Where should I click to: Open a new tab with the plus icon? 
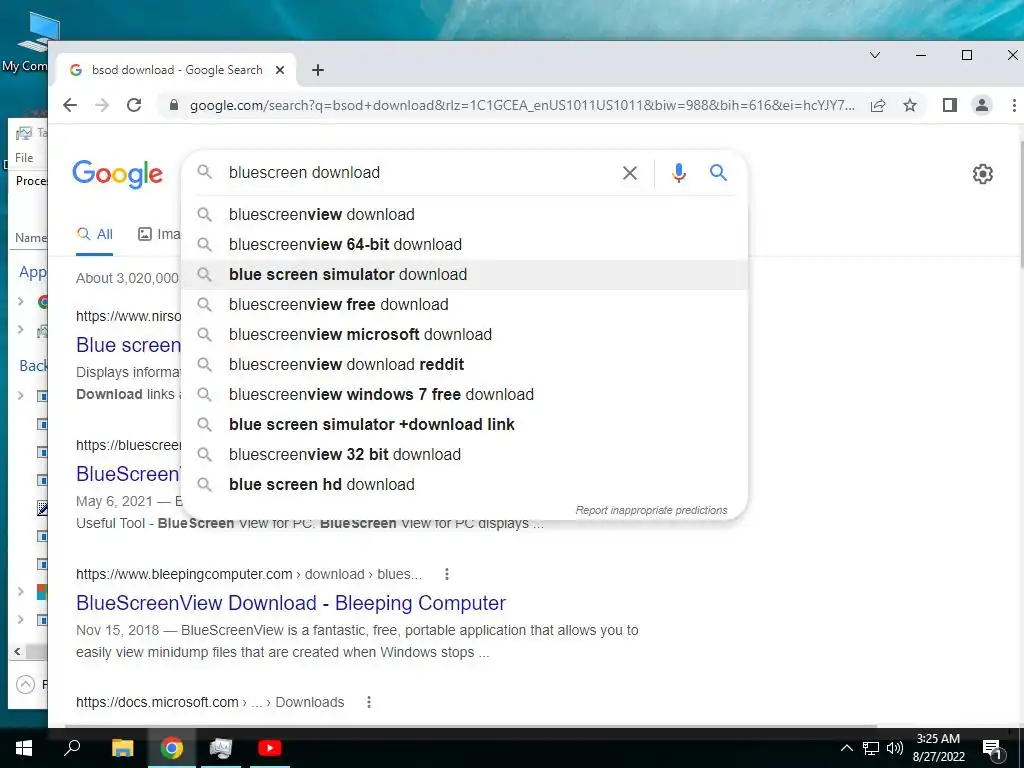318,70
